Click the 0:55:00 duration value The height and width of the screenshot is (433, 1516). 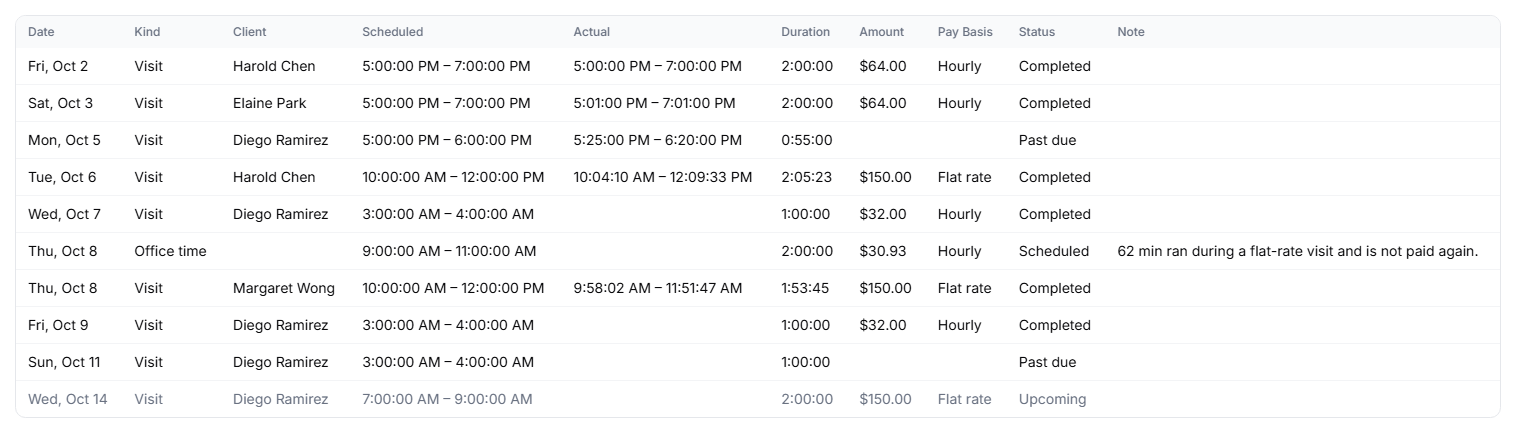807,140
